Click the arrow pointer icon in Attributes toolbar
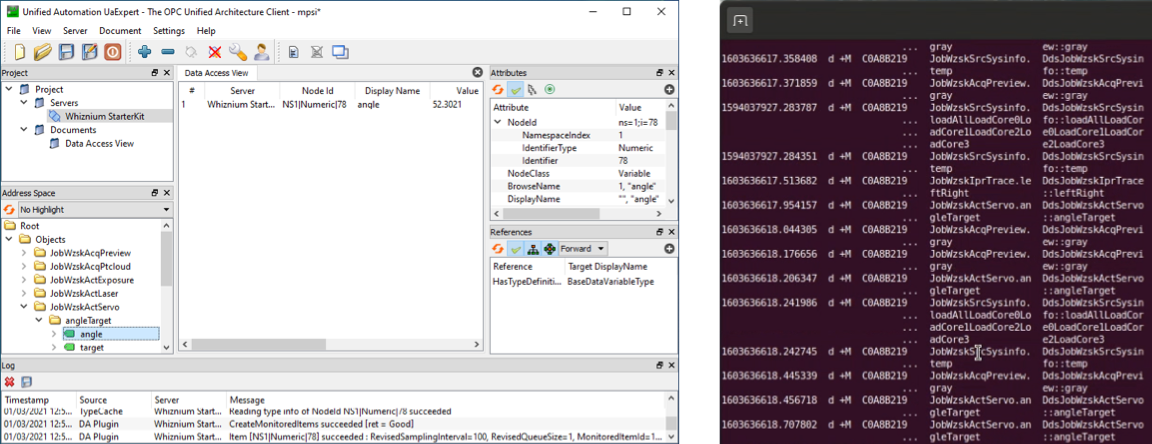 (533, 90)
